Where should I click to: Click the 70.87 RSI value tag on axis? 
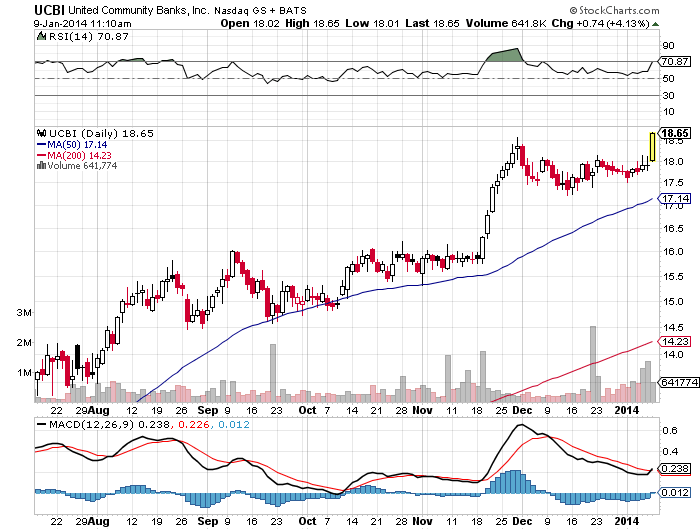pos(675,62)
